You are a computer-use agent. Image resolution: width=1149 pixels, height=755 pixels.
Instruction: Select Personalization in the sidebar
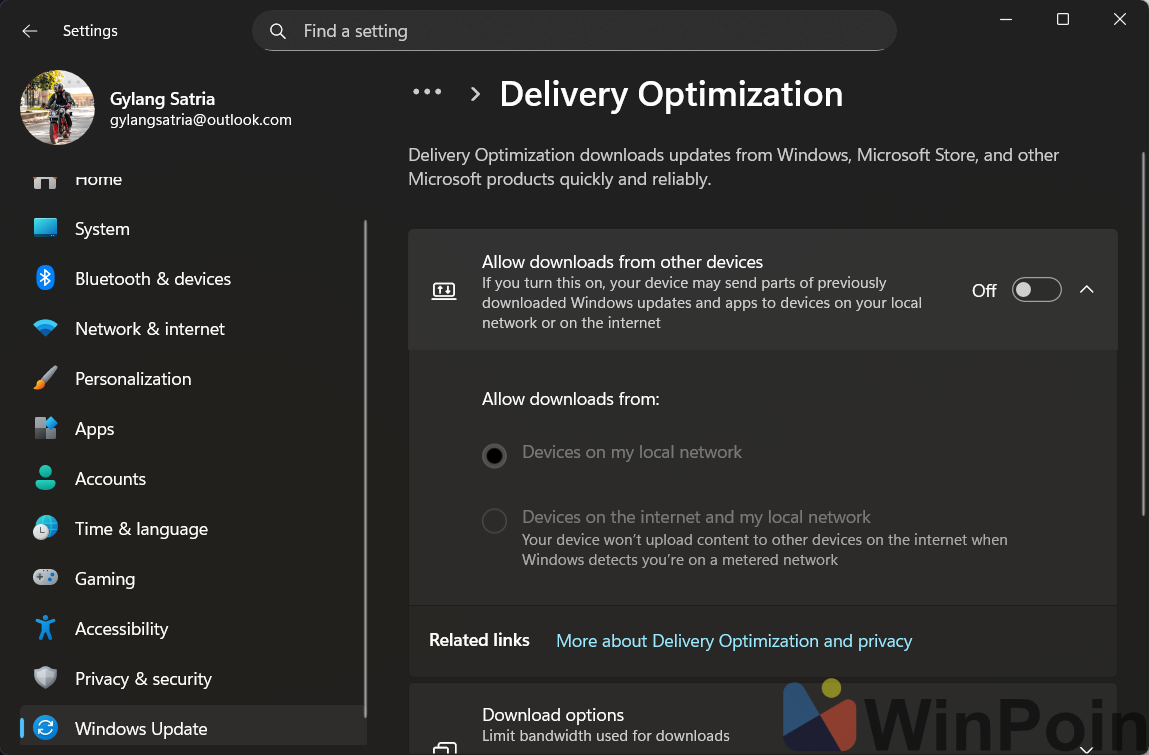click(x=192, y=378)
